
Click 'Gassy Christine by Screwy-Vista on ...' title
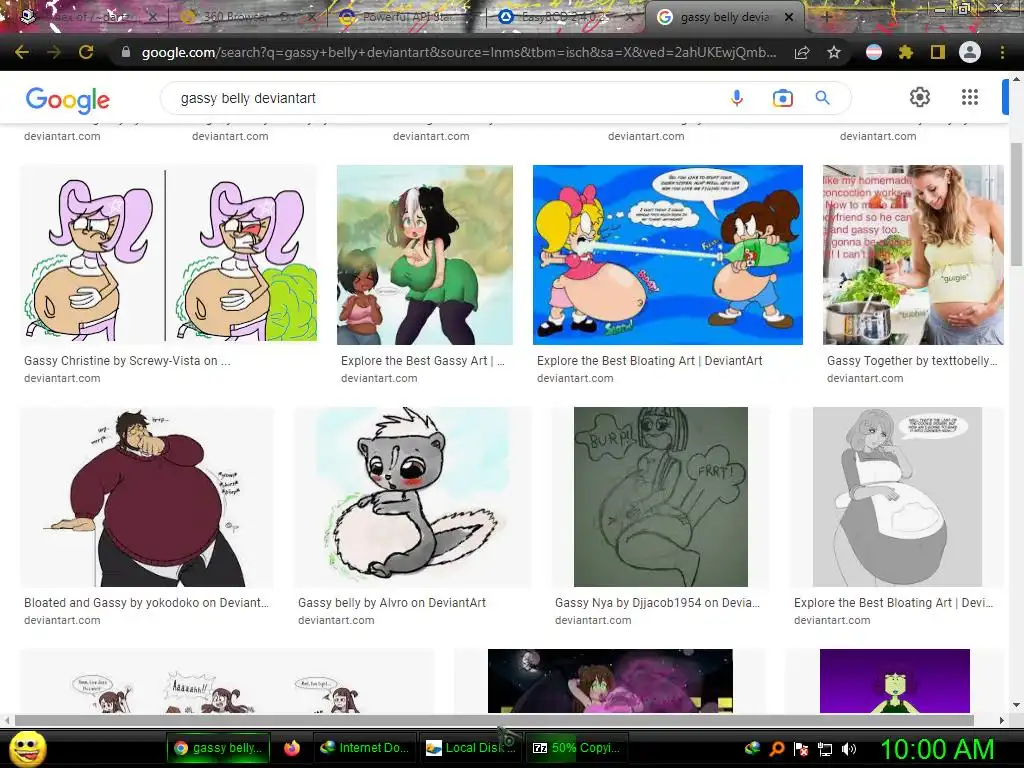(127, 360)
